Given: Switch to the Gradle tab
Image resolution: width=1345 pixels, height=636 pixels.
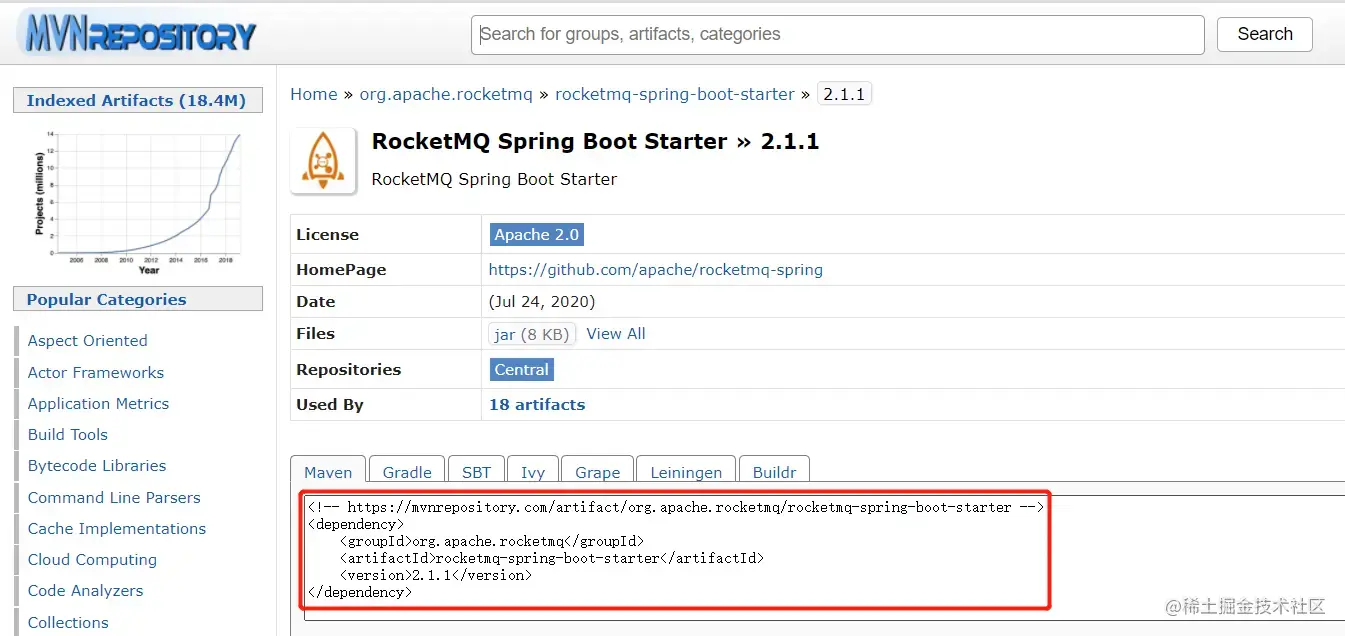Looking at the screenshot, I should [406, 471].
